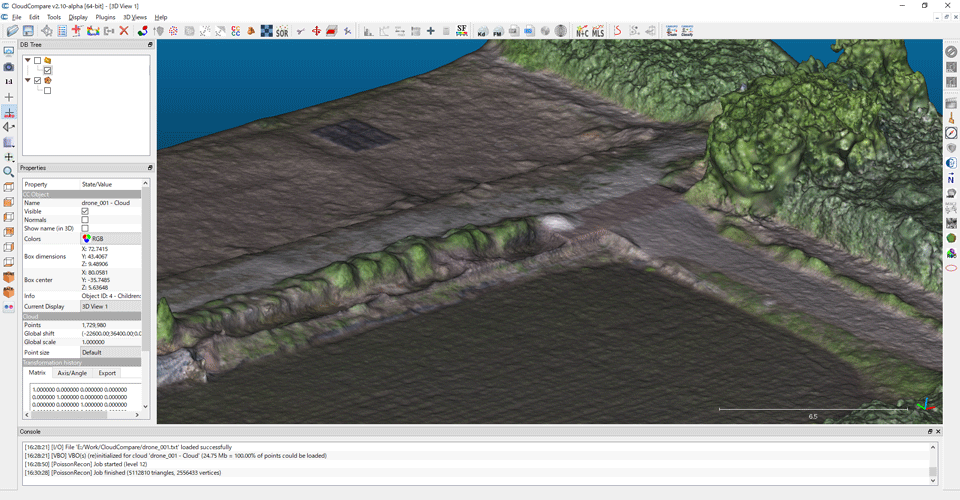
Task: Run the SOR noise filter tool
Action: 282,31
